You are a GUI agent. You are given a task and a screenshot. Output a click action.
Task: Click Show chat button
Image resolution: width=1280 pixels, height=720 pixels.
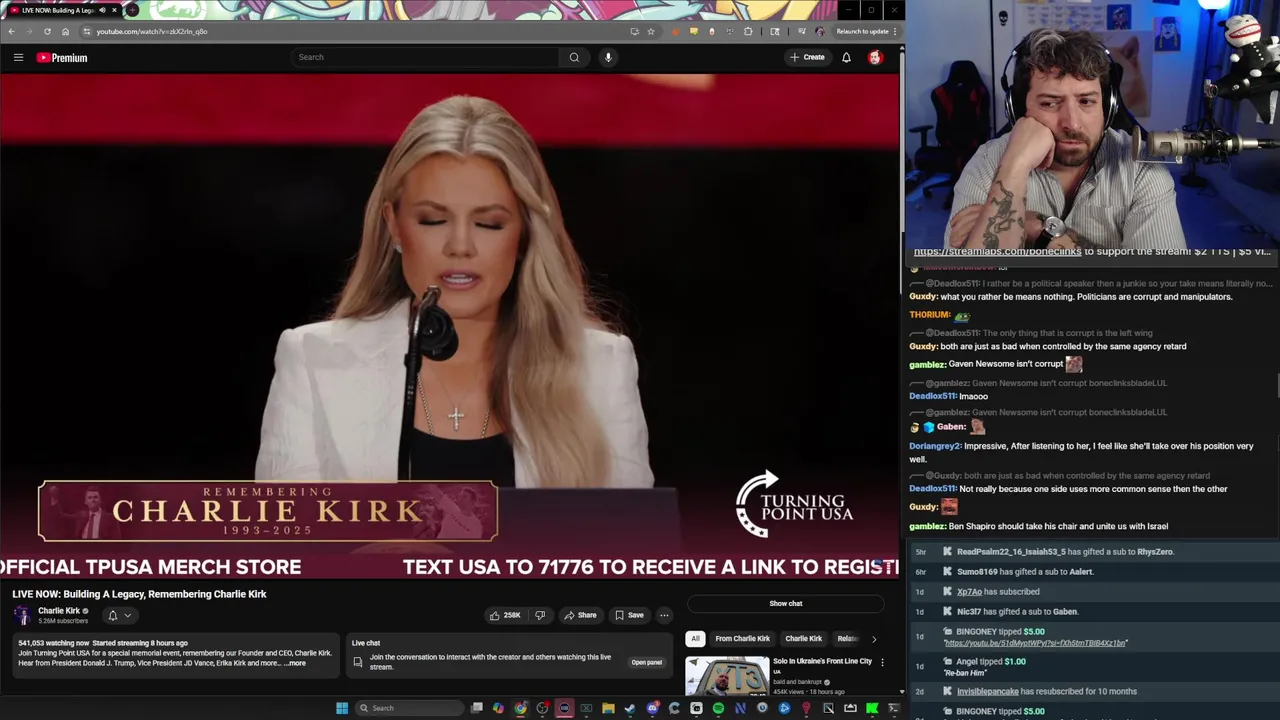(786, 603)
